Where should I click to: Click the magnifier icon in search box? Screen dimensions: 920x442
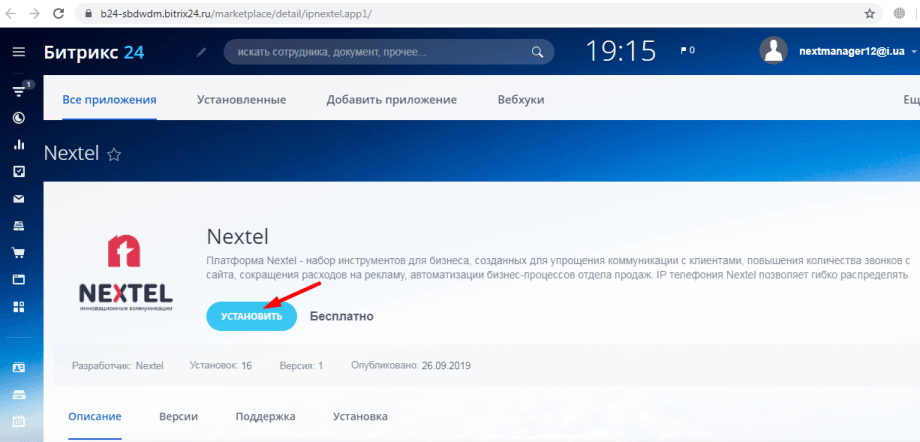538,51
